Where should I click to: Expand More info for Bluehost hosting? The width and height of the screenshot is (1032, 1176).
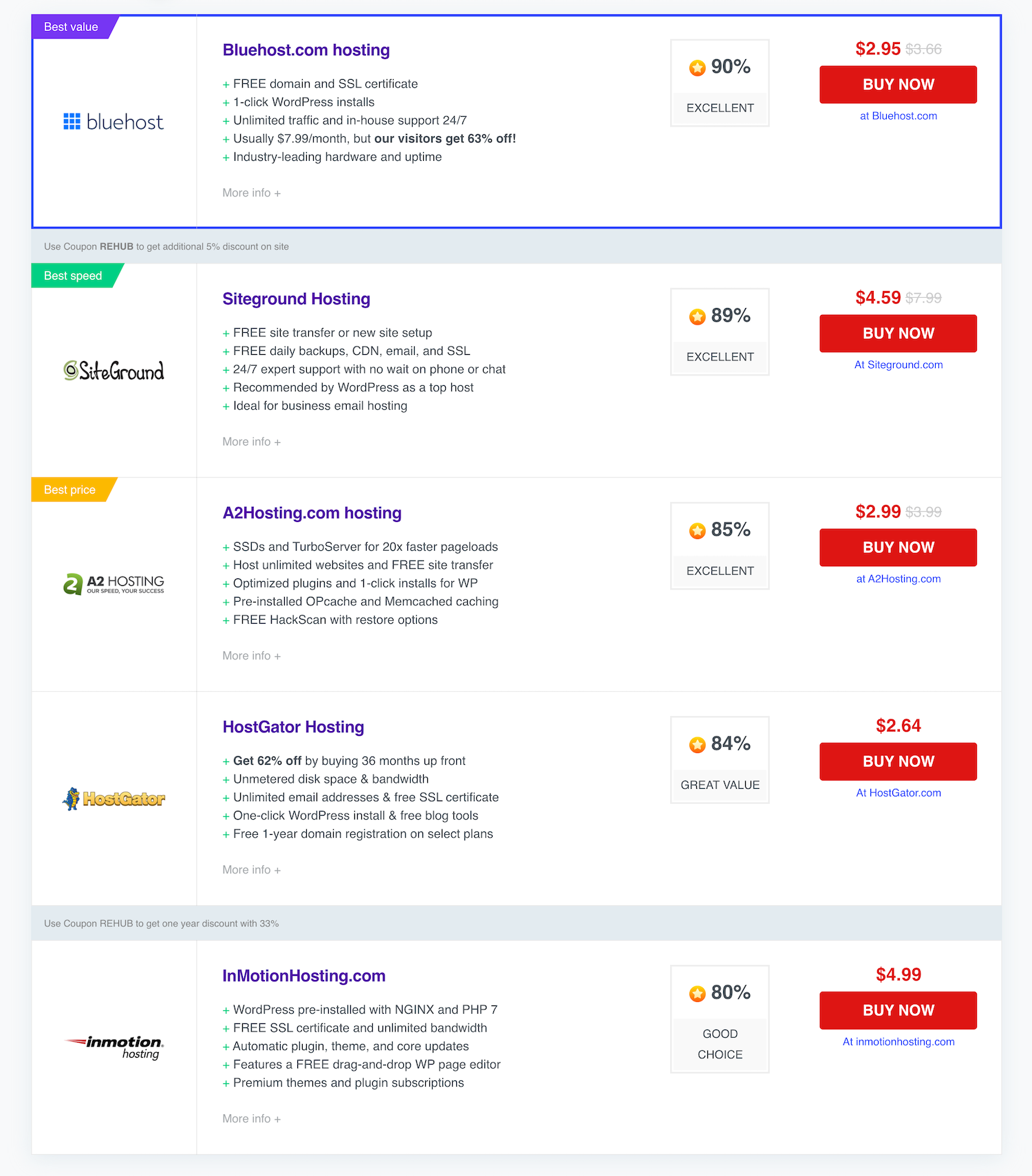[x=251, y=193]
